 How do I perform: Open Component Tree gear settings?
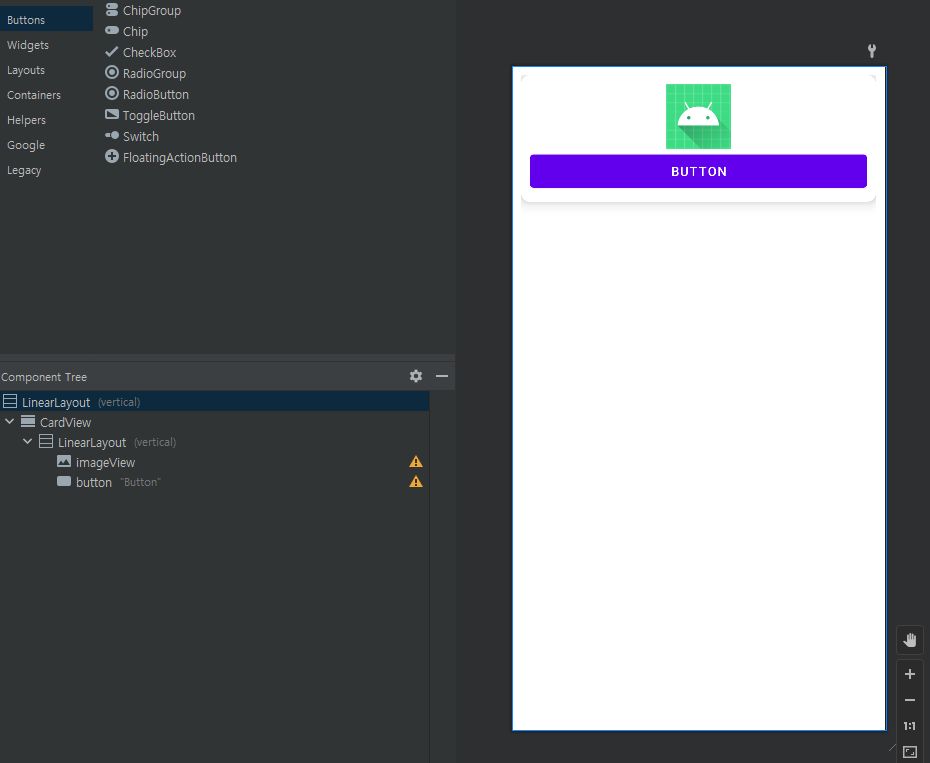click(x=416, y=376)
